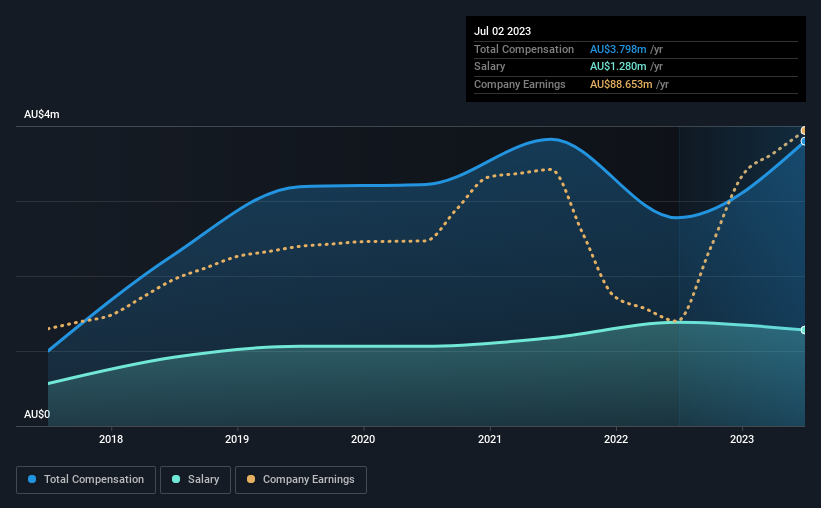Screen dimensions: 821x508
Task: Click the tooltip's Salary row label
Action: click(490, 67)
